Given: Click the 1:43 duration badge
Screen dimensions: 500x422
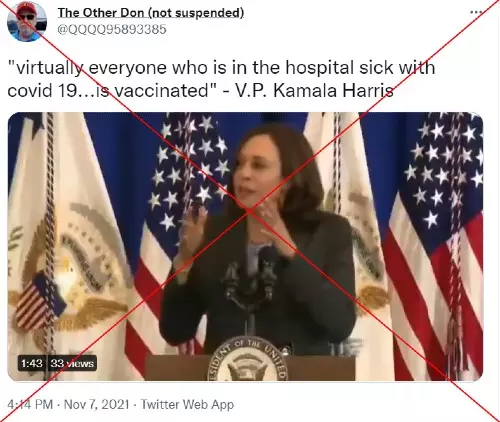Looking at the screenshot, I should [32, 363].
